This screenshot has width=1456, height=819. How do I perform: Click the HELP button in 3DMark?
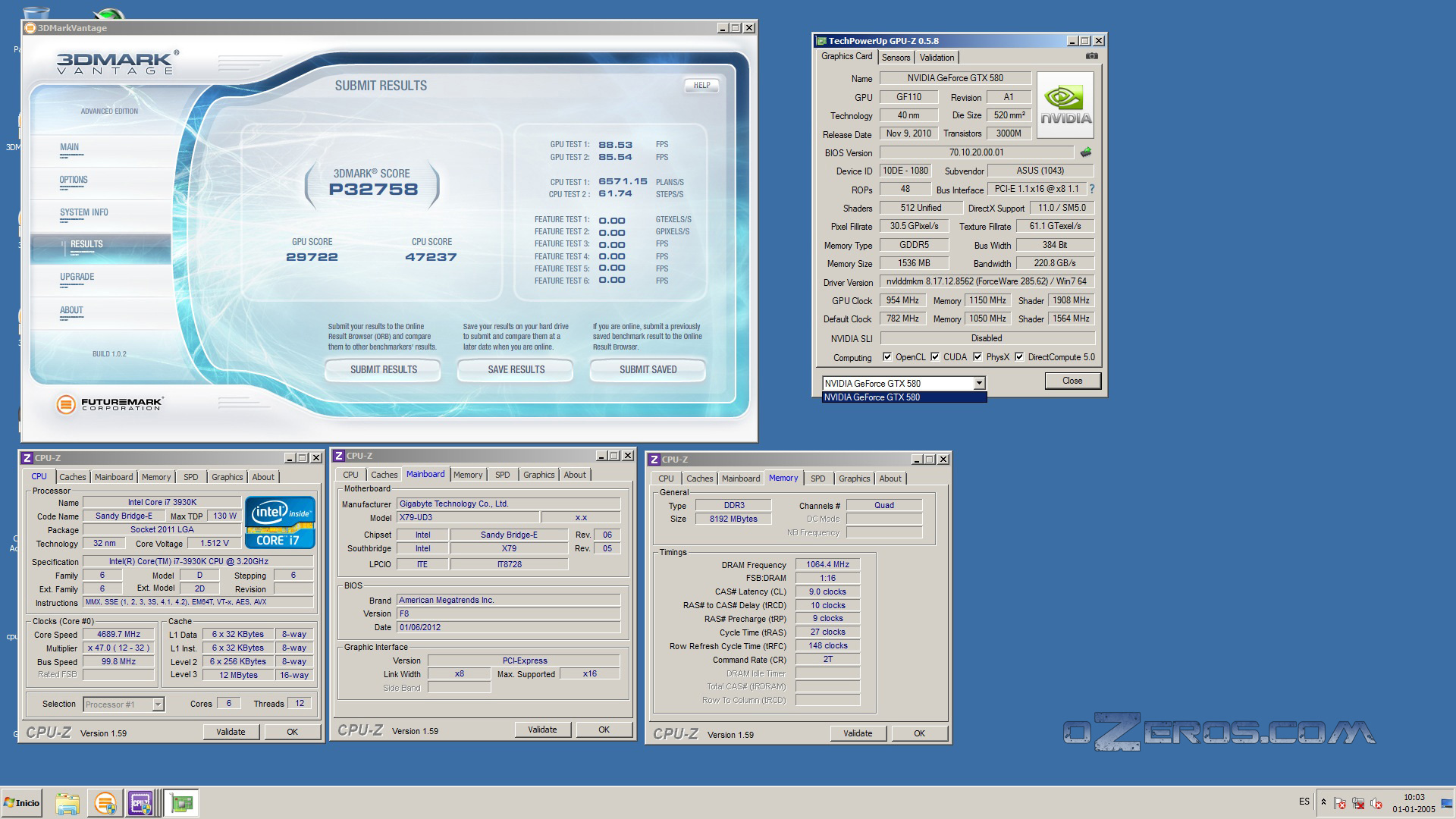tap(701, 85)
